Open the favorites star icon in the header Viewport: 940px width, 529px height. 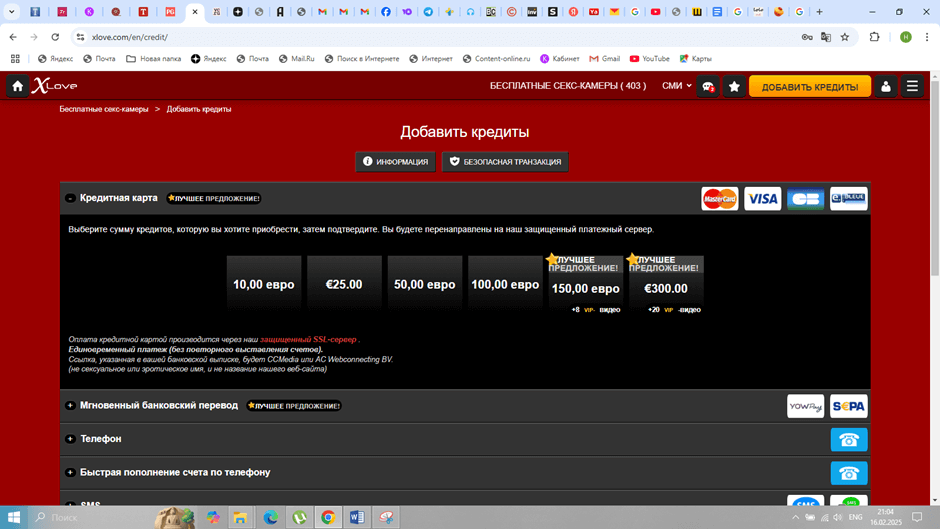click(x=734, y=87)
